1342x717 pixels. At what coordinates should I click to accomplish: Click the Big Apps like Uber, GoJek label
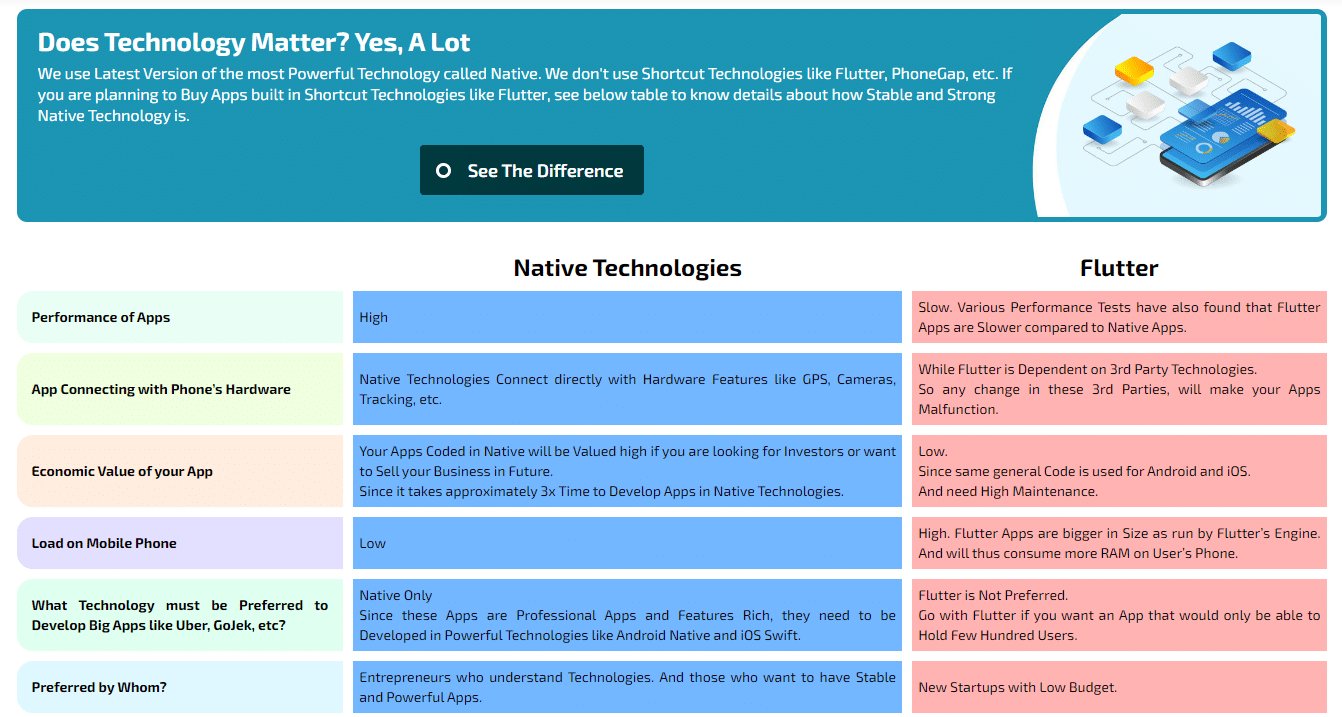pyautogui.click(x=180, y=615)
